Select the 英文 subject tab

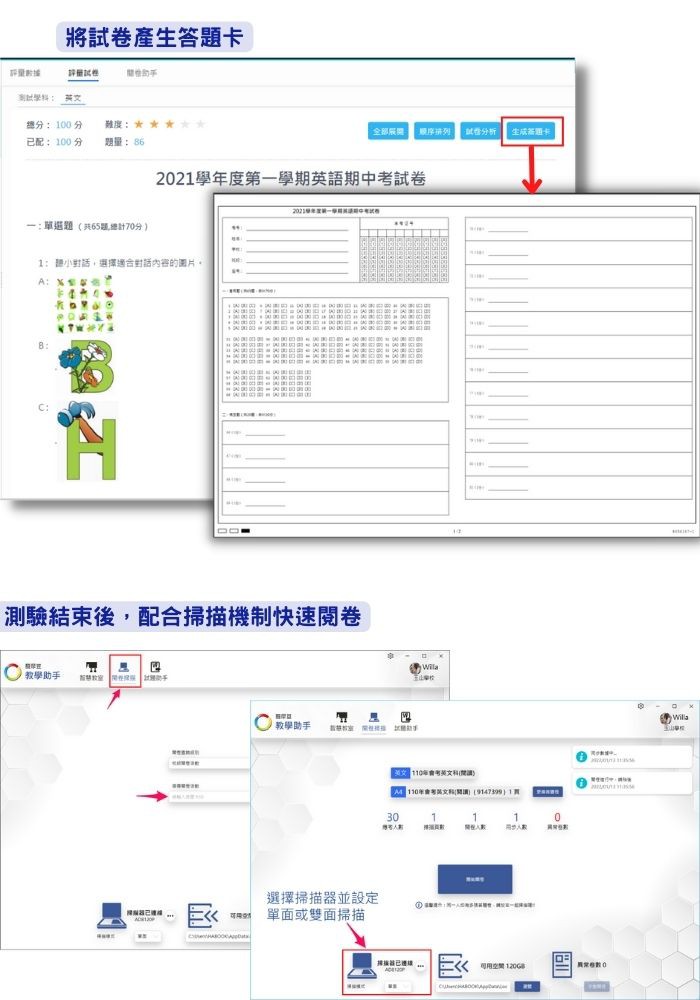pyautogui.click(x=73, y=98)
